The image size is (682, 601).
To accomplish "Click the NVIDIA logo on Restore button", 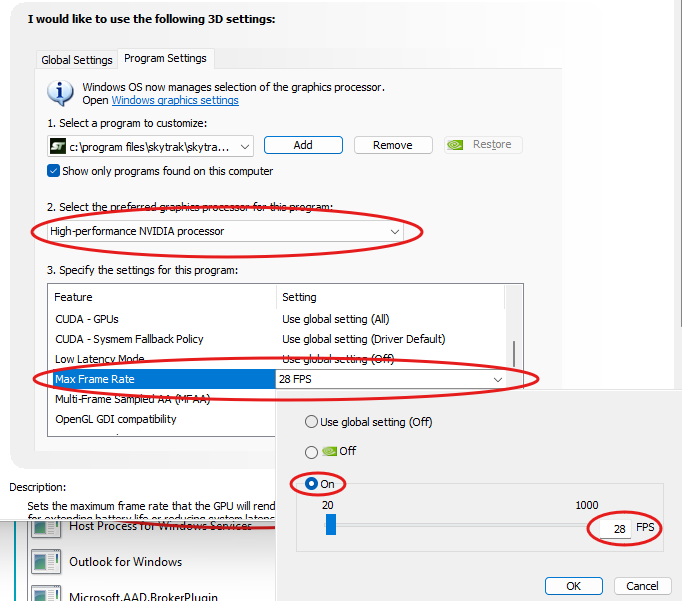I will pyautogui.click(x=456, y=145).
